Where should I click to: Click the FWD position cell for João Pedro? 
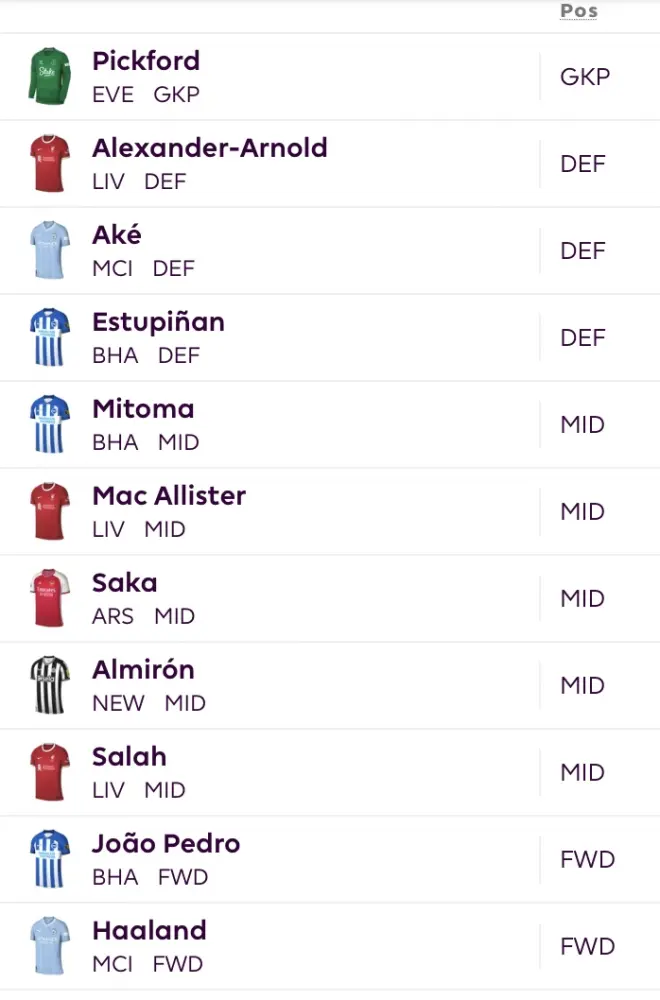tap(587, 860)
